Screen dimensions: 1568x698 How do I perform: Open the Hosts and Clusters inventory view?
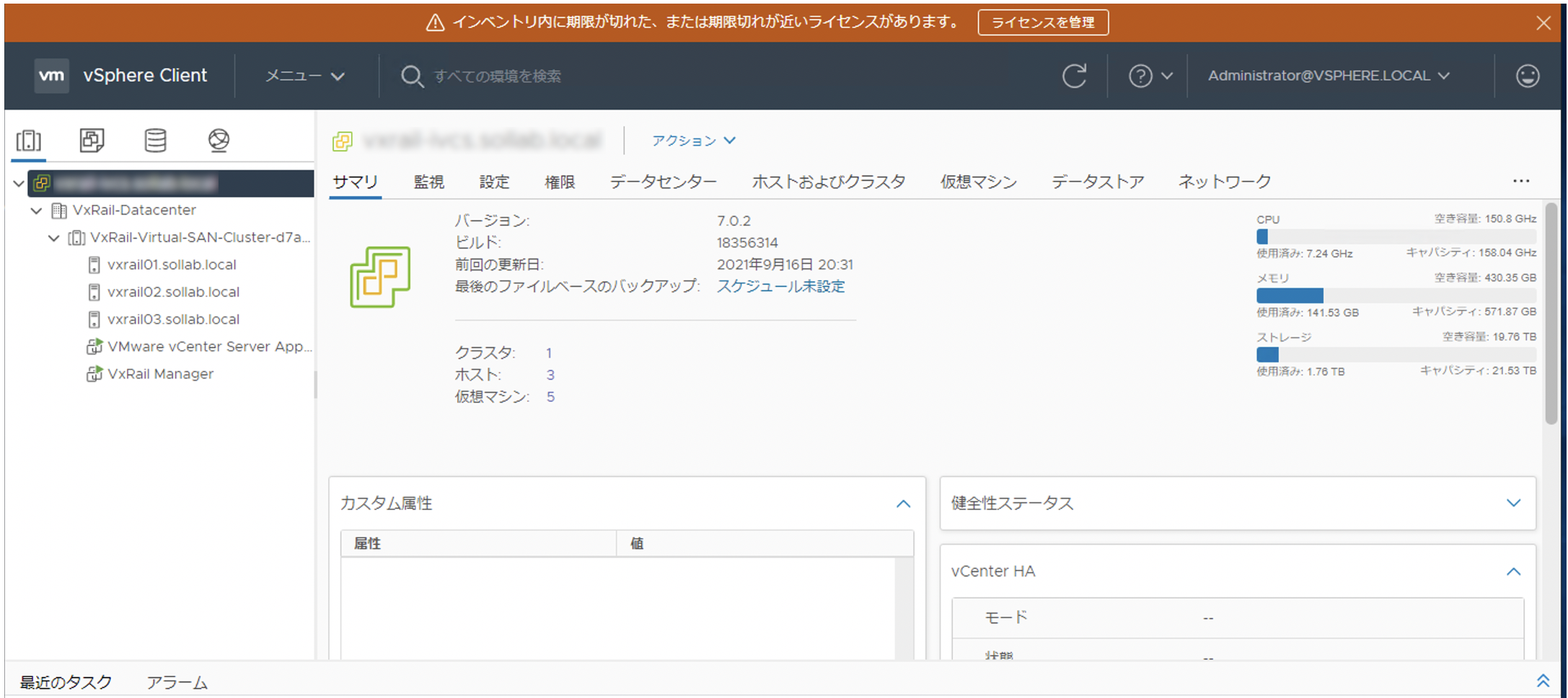[x=29, y=140]
